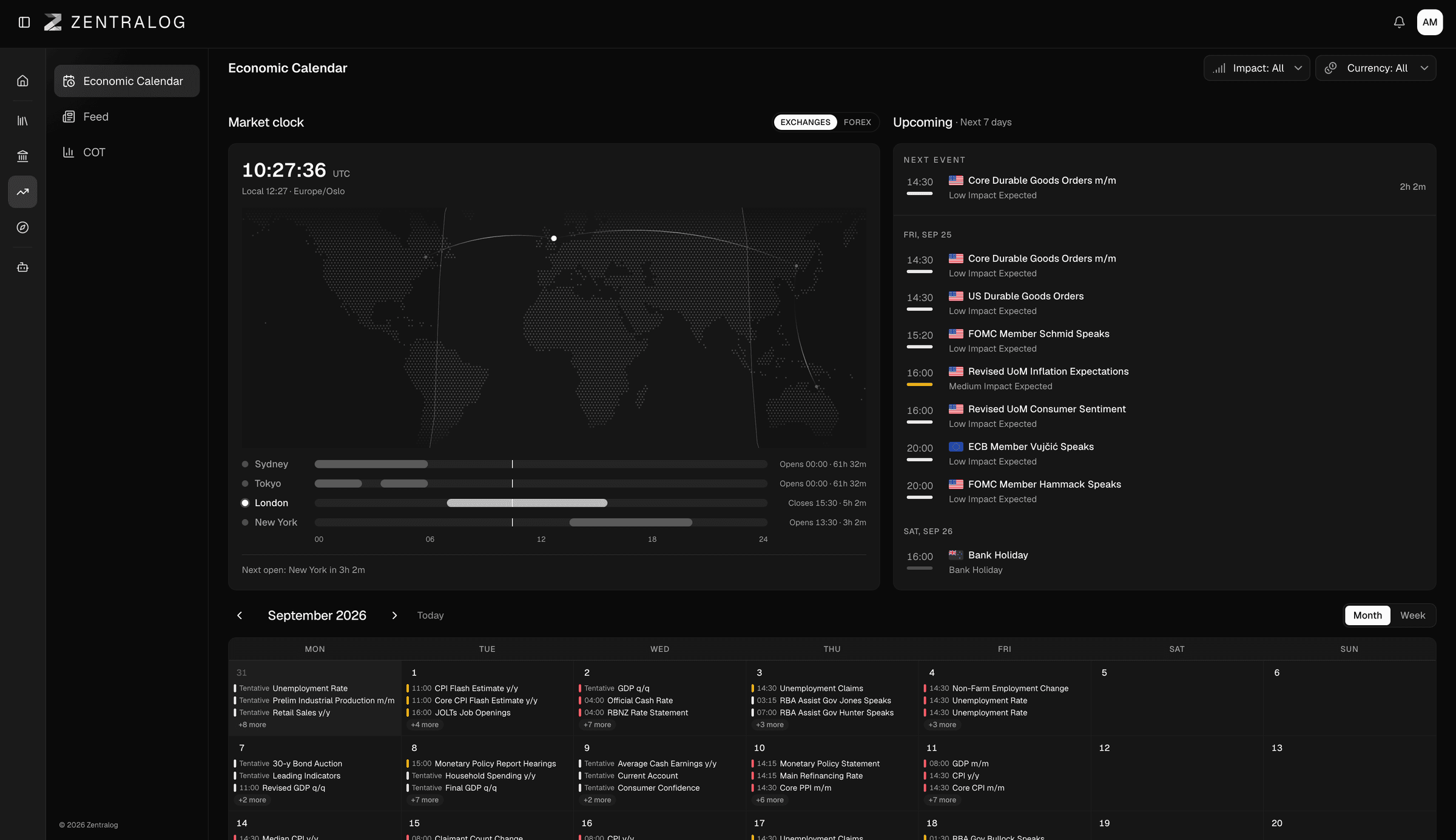Viewport: 1456px width, 840px height.
Task: Select the Bank Holiday event on Sep 26
Action: (1164, 562)
